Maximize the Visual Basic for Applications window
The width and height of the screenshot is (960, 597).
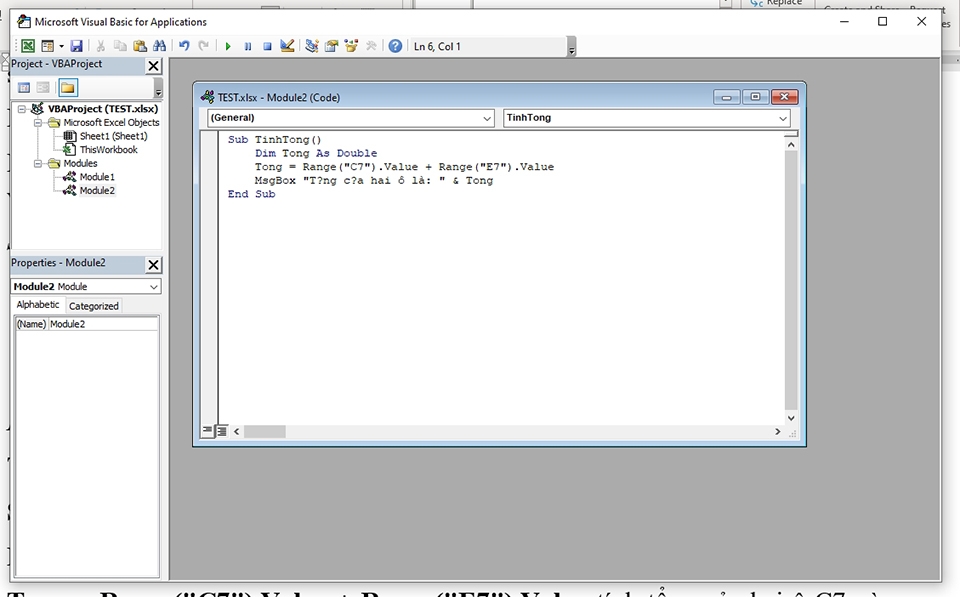point(882,21)
